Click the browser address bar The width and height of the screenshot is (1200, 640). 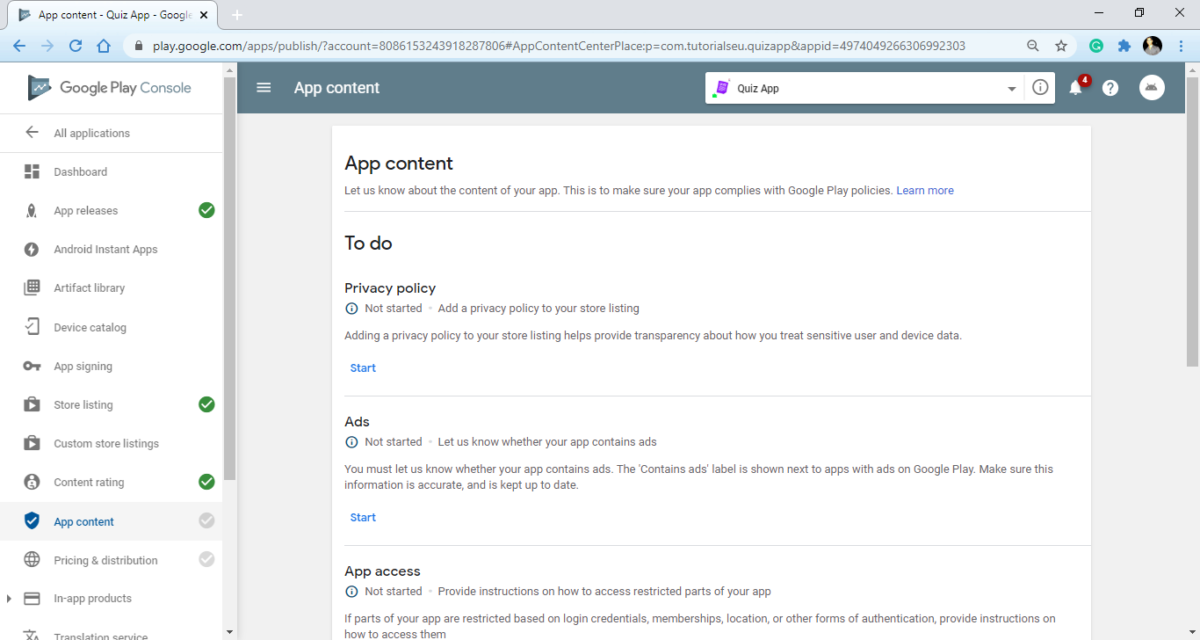tap(560, 46)
